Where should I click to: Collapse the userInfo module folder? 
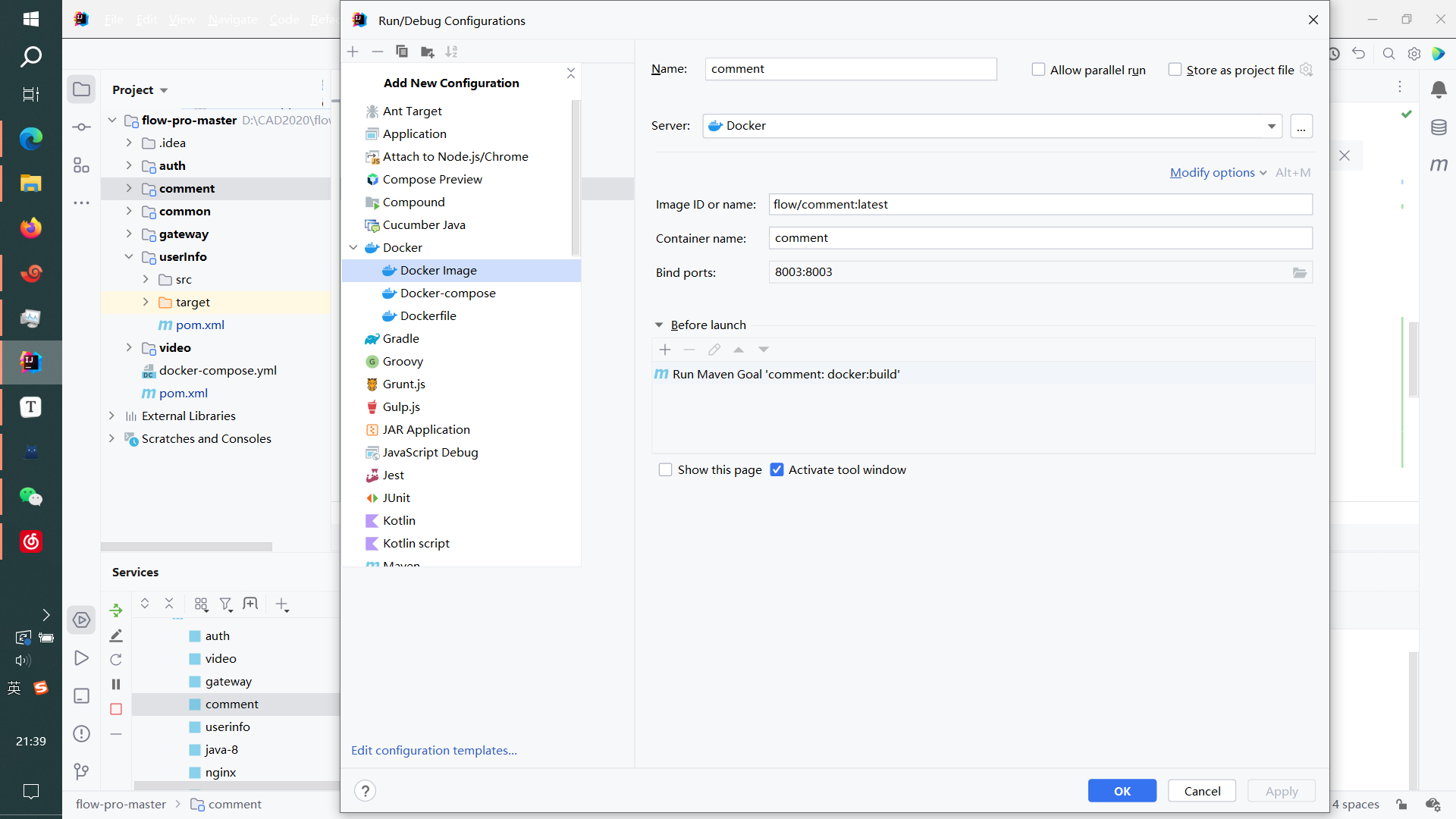[129, 256]
